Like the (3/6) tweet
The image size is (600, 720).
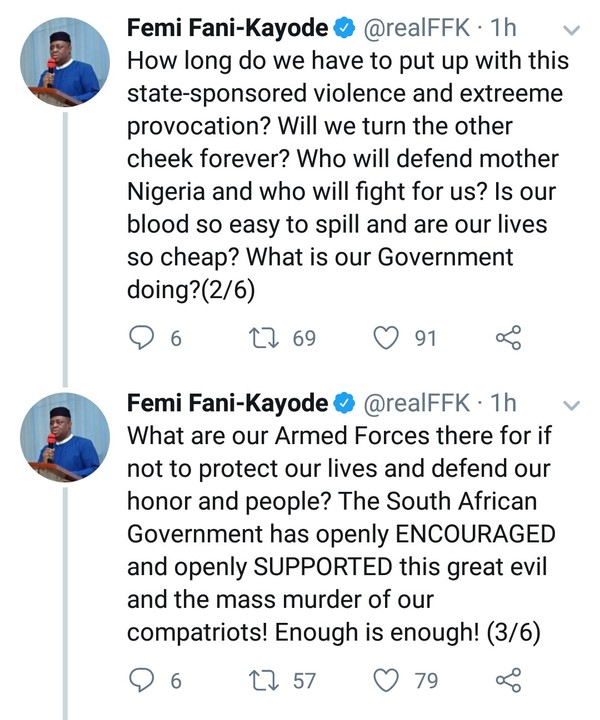click(385, 681)
